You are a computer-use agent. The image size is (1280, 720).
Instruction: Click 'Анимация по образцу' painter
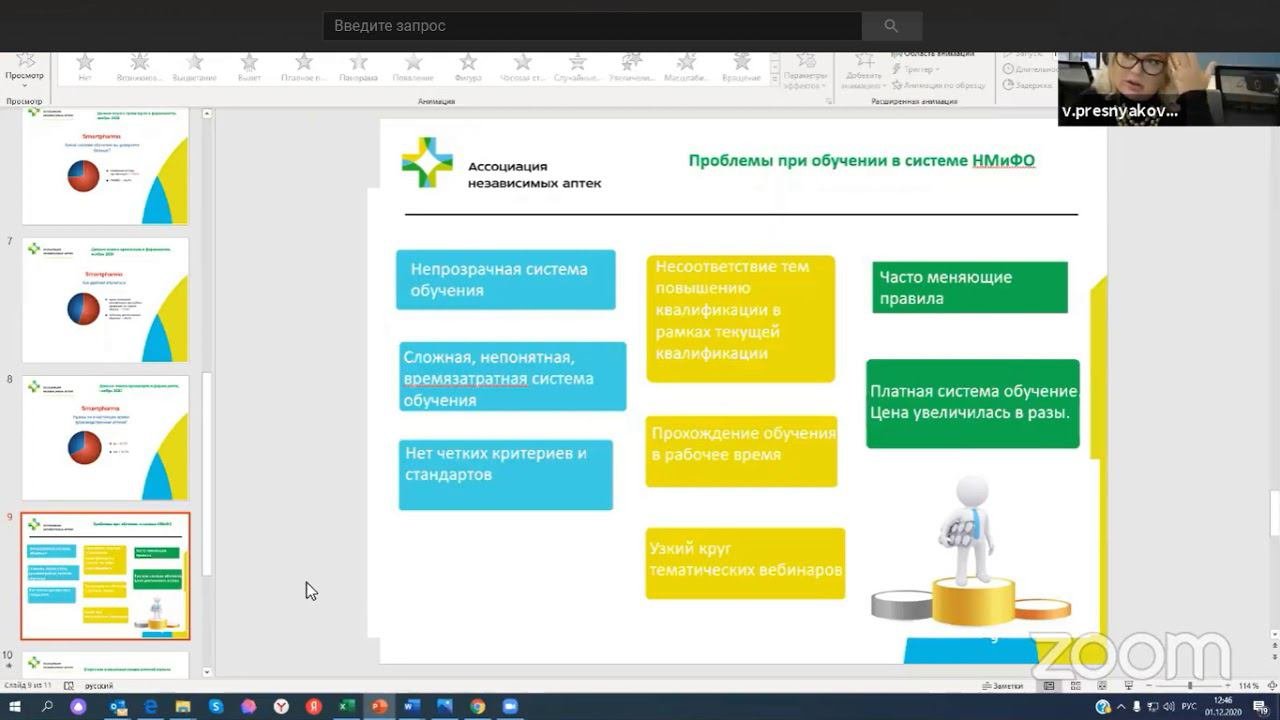pos(940,85)
